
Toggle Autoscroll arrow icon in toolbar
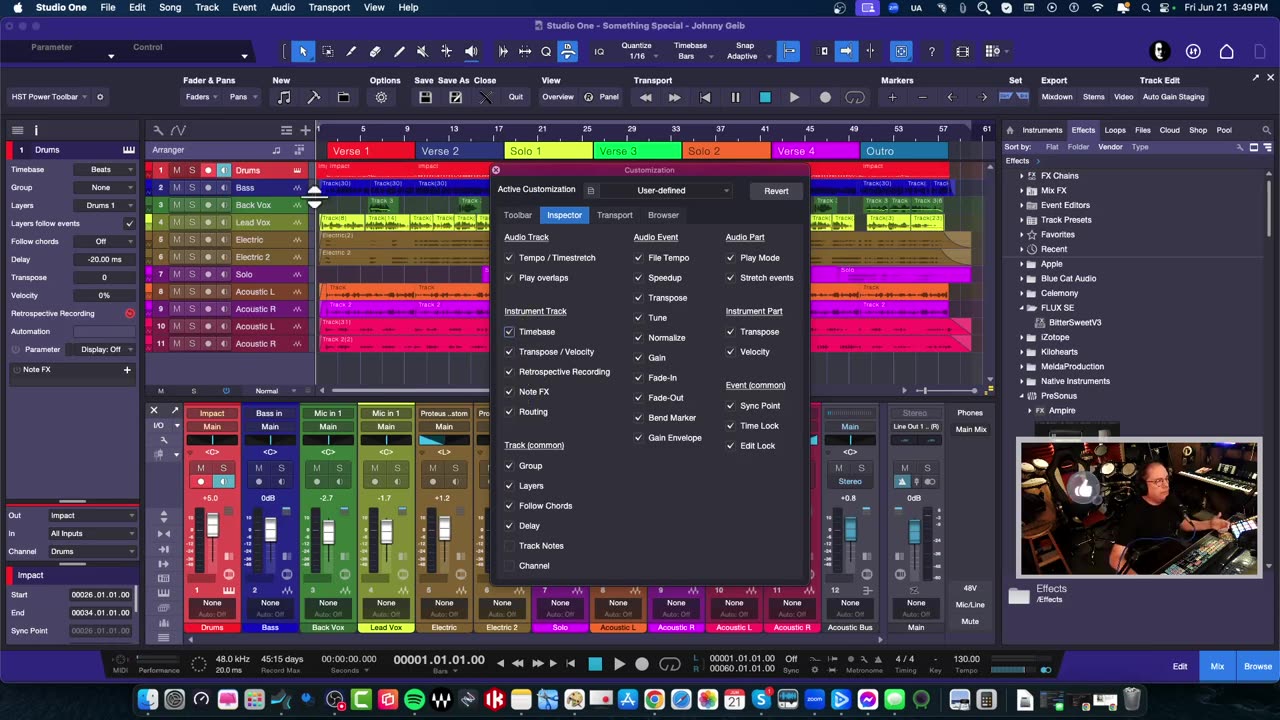point(846,51)
